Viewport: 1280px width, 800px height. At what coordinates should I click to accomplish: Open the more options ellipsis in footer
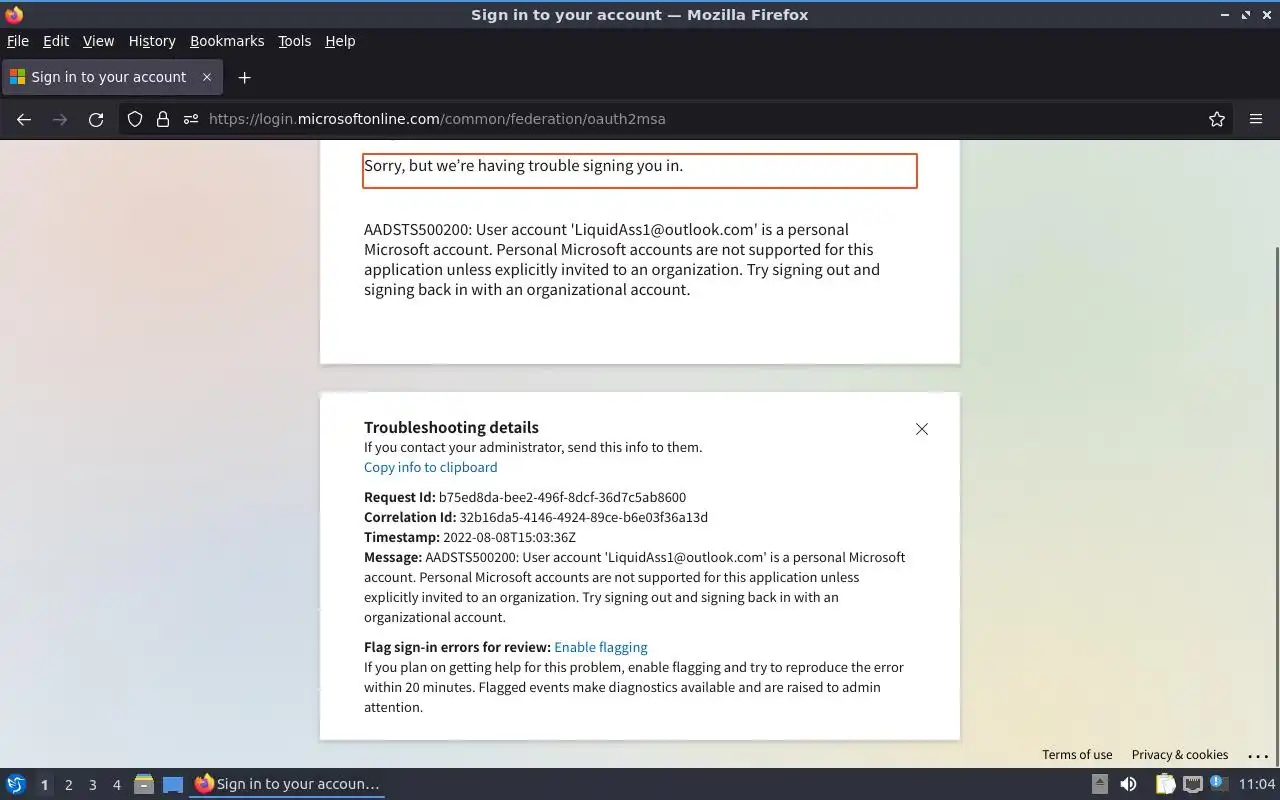(x=1258, y=755)
